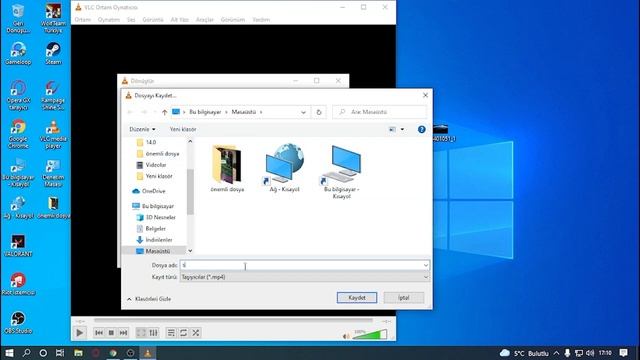640x360 pixels.
Task: Click the VLC next track button
Action: coord(123,333)
